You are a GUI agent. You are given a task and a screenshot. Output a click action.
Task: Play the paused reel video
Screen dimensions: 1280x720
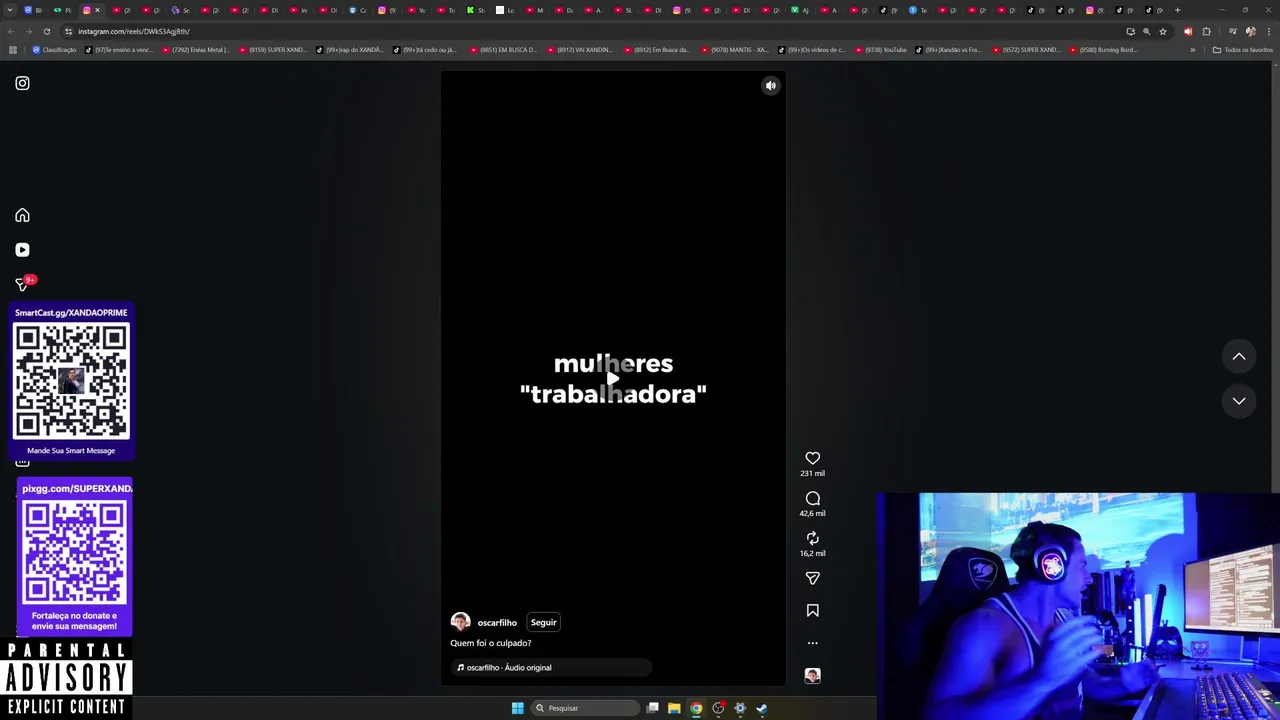tap(613, 378)
